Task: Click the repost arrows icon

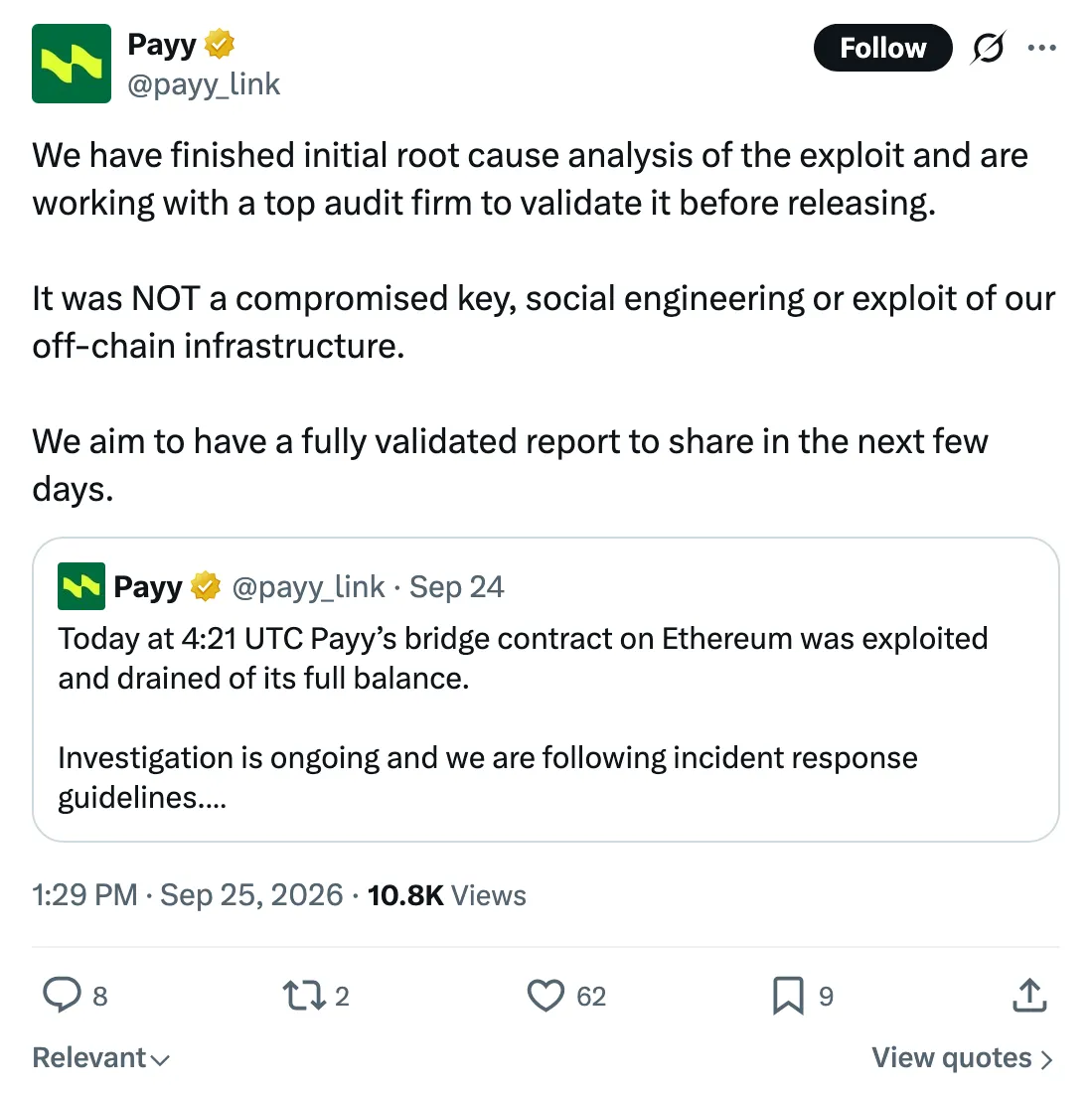Action: click(x=304, y=996)
